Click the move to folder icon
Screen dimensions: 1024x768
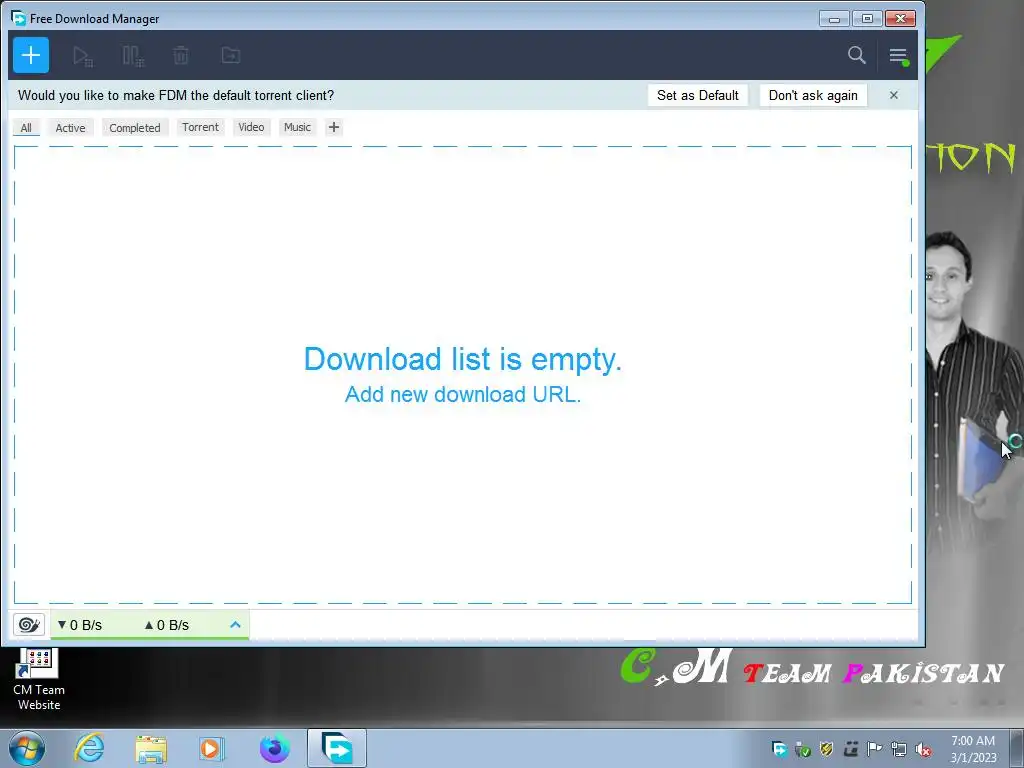point(231,56)
